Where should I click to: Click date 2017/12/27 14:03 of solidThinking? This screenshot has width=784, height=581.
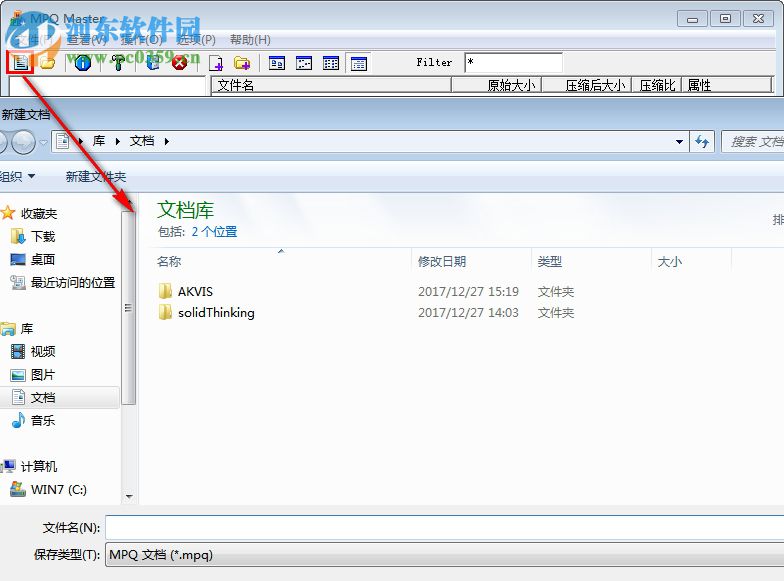(x=468, y=312)
